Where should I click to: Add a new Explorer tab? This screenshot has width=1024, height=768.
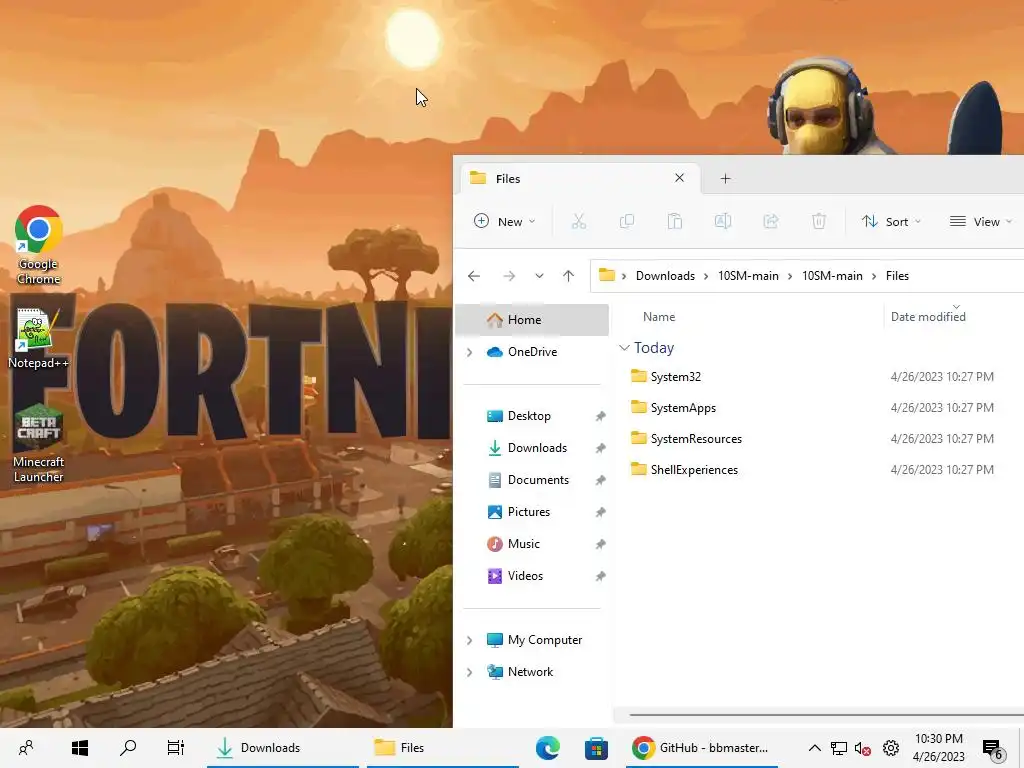[x=726, y=178]
